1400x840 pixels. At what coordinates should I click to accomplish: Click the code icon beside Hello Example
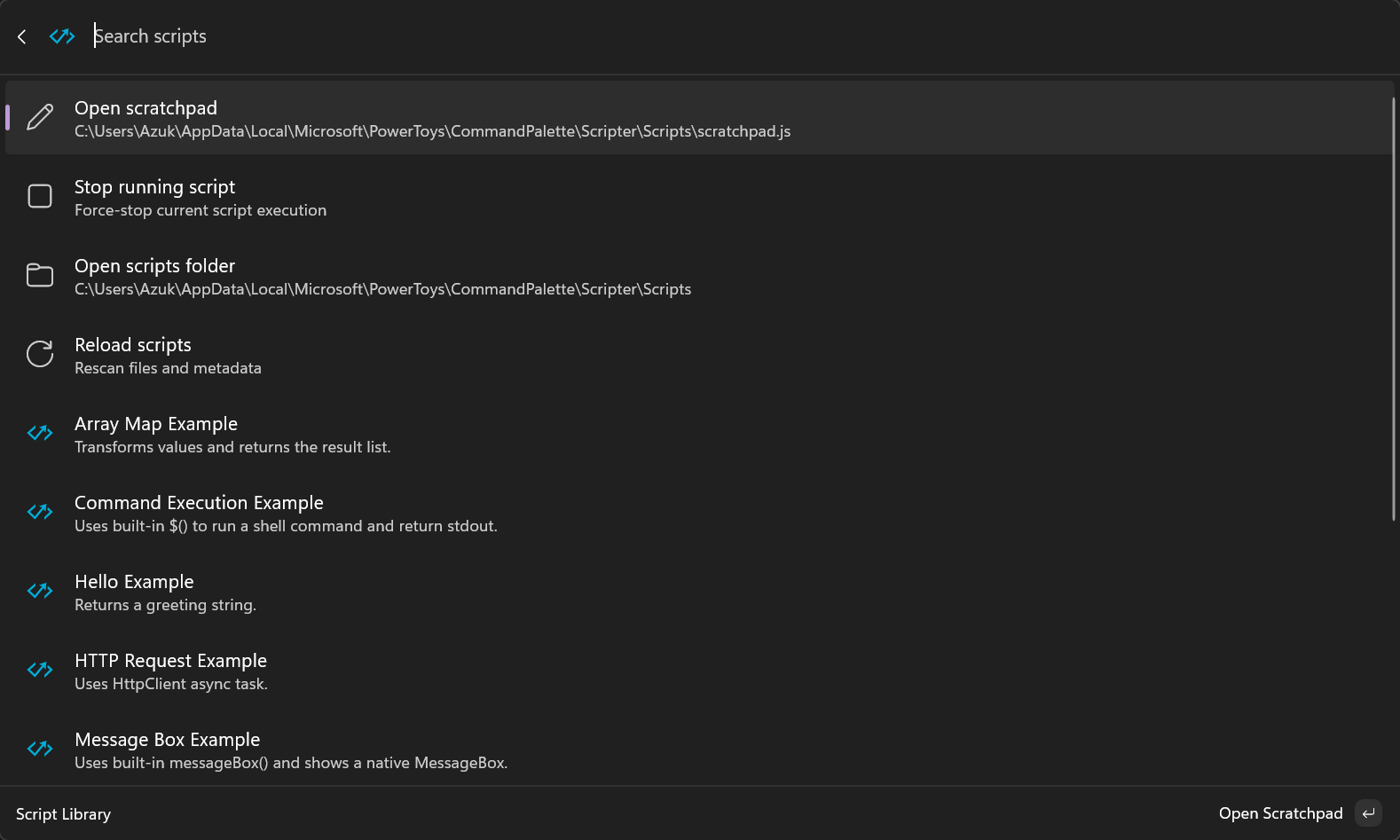tap(40, 591)
